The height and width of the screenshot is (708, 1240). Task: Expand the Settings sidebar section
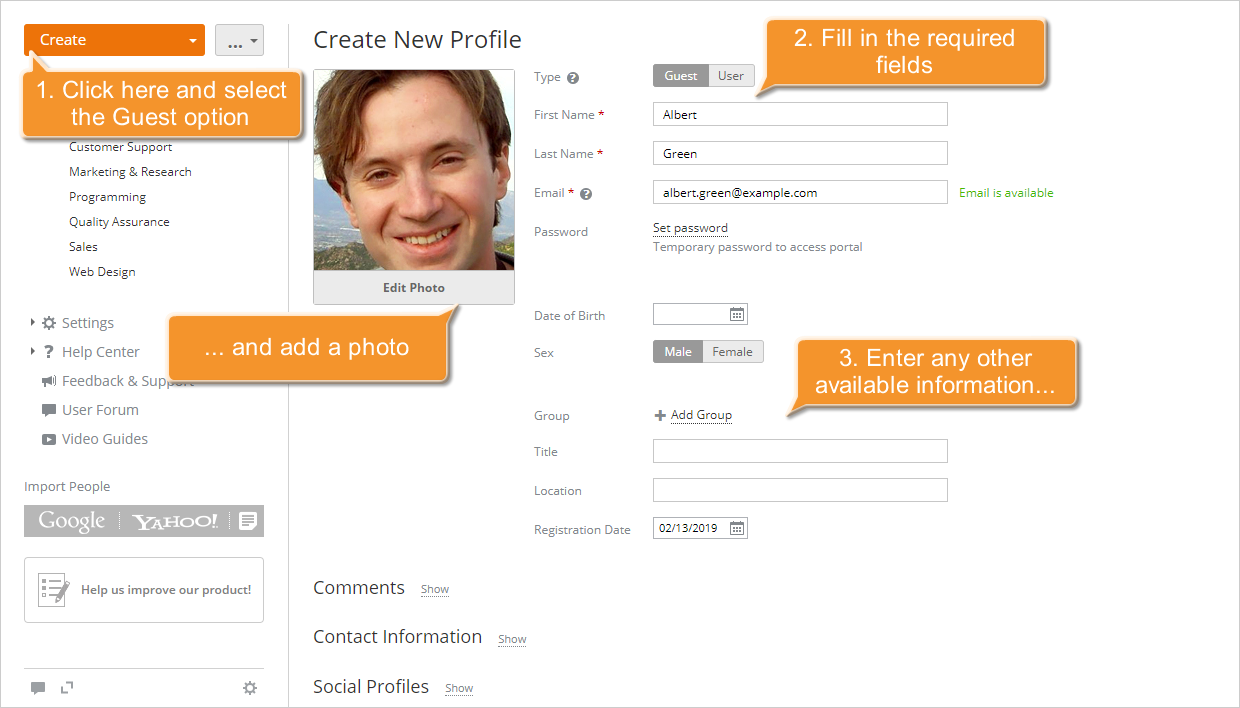(x=88, y=322)
